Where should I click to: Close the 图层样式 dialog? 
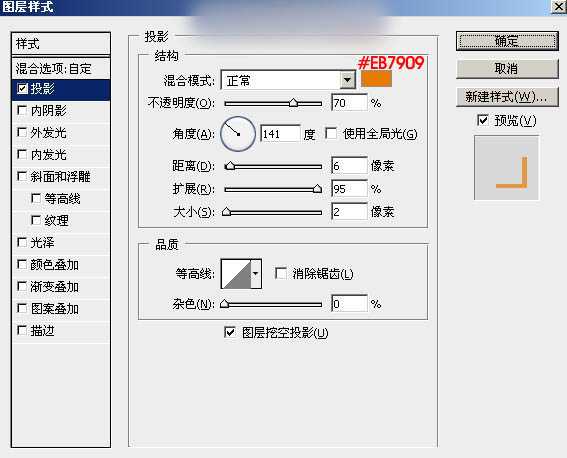coord(558,7)
